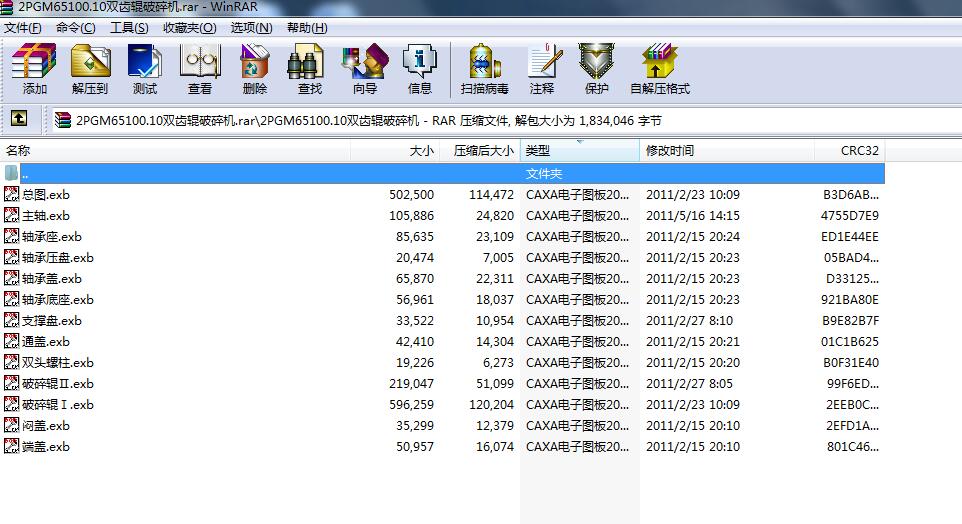Screen dimensions: 962x524
Task: Sort by the 压缩后大小 column header
Action: 480,150
